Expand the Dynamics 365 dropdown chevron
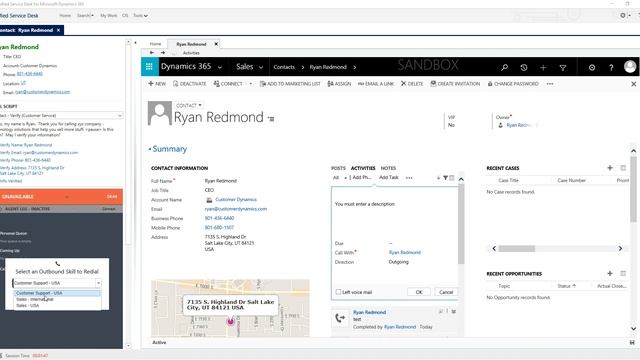640x360 pixels. click(220, 67)
